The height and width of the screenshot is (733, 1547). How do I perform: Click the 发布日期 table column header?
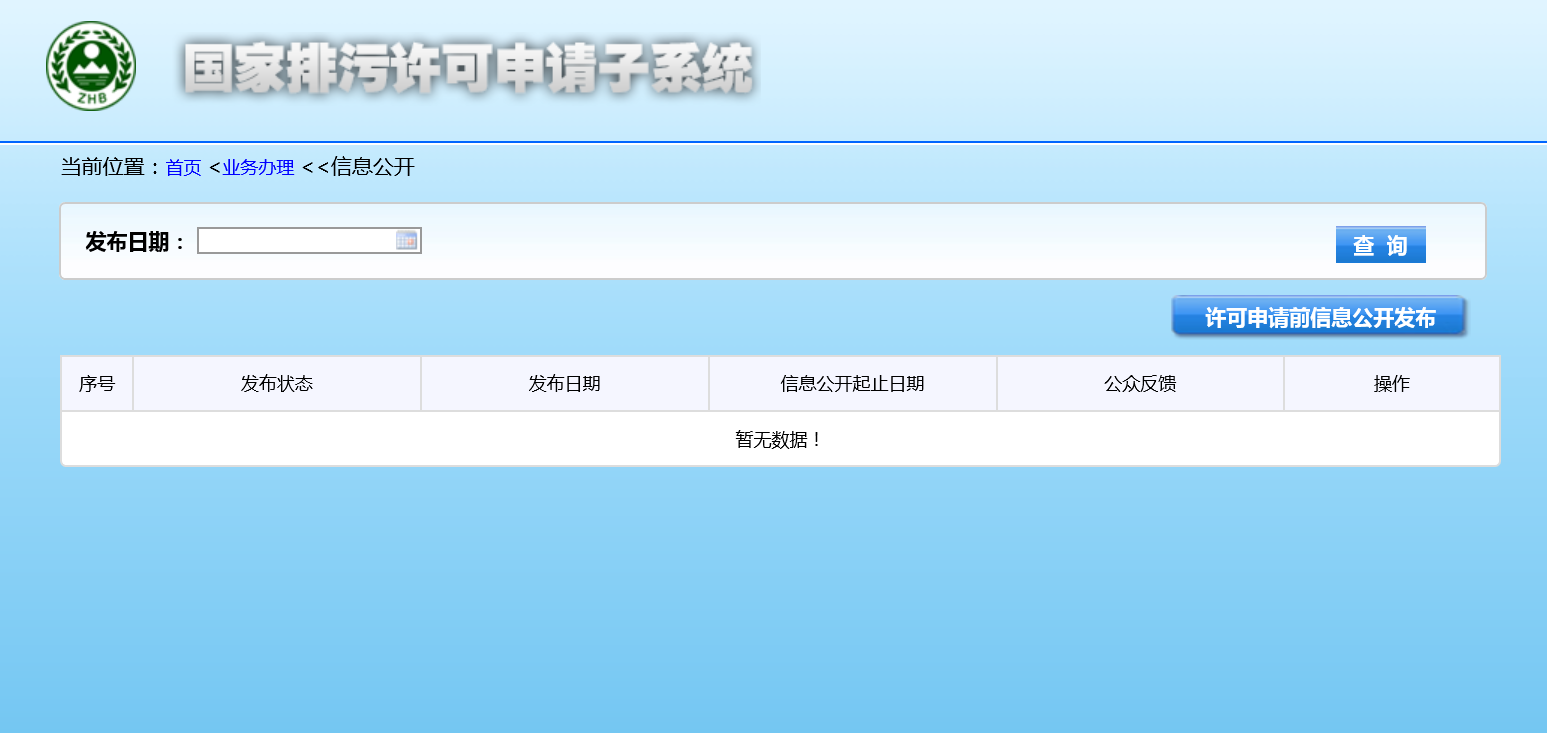[565, 384]
